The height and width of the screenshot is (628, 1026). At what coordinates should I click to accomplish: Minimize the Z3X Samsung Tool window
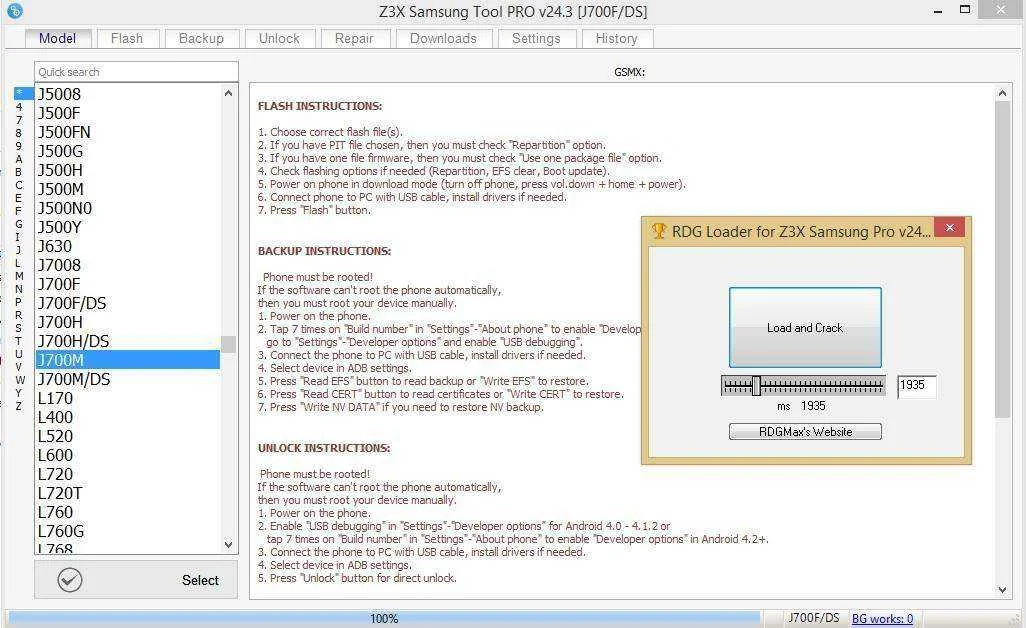[938, 11]
